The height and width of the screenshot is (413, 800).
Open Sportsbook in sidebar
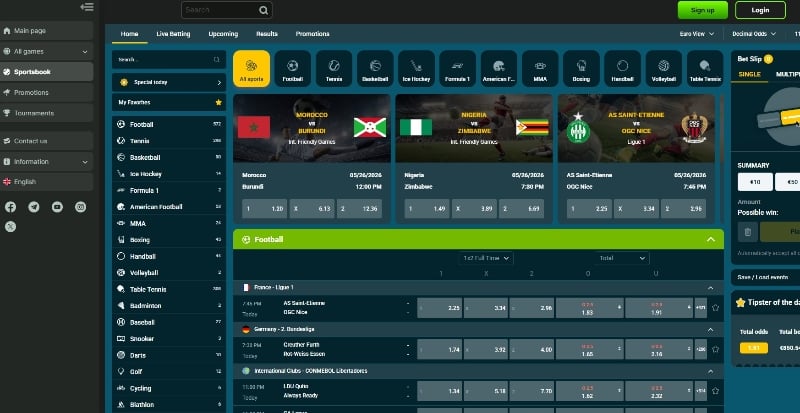[46, 72]
